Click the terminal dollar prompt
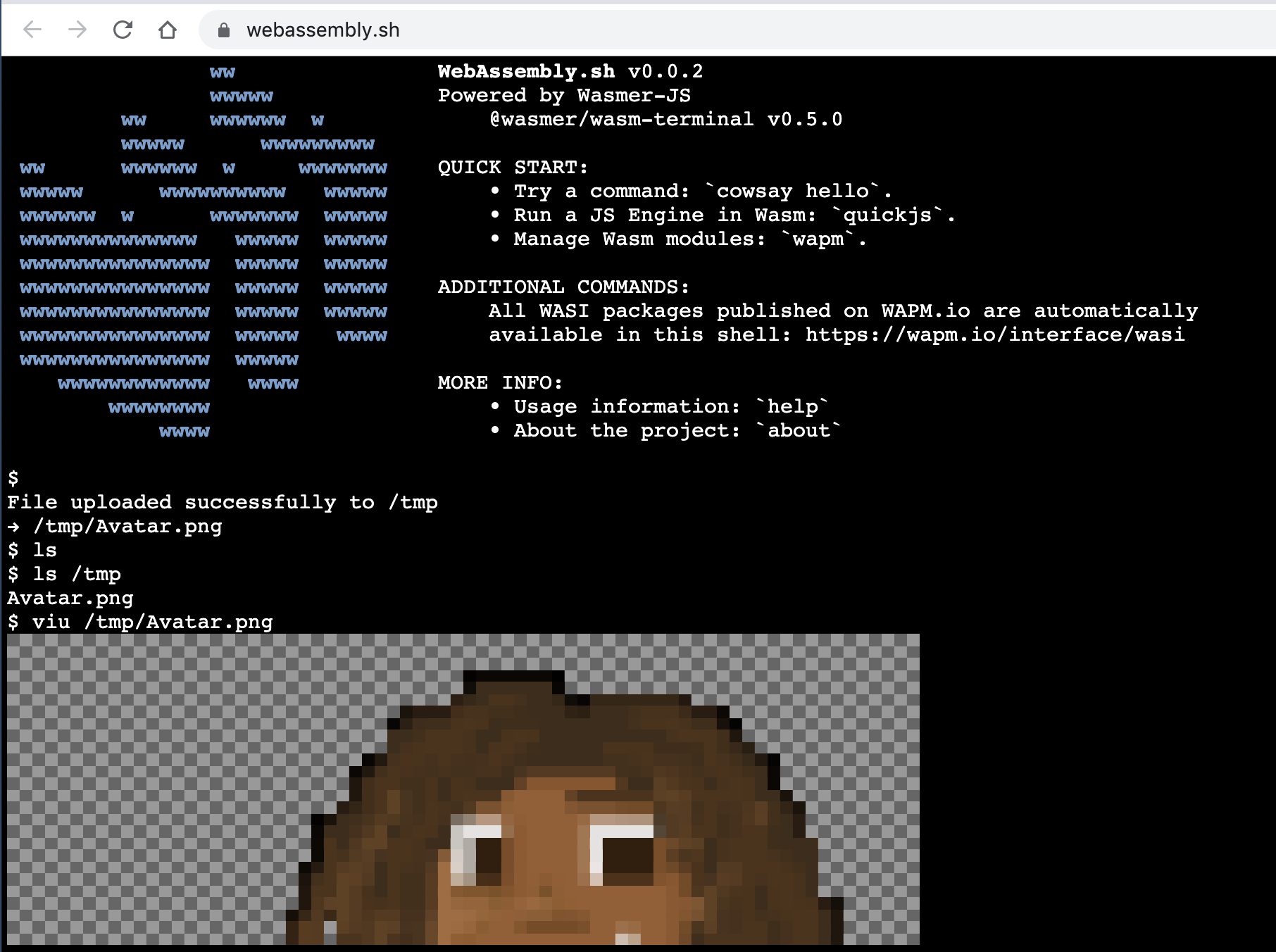The width and height of the screenshot is (1276, 952). 12,479
